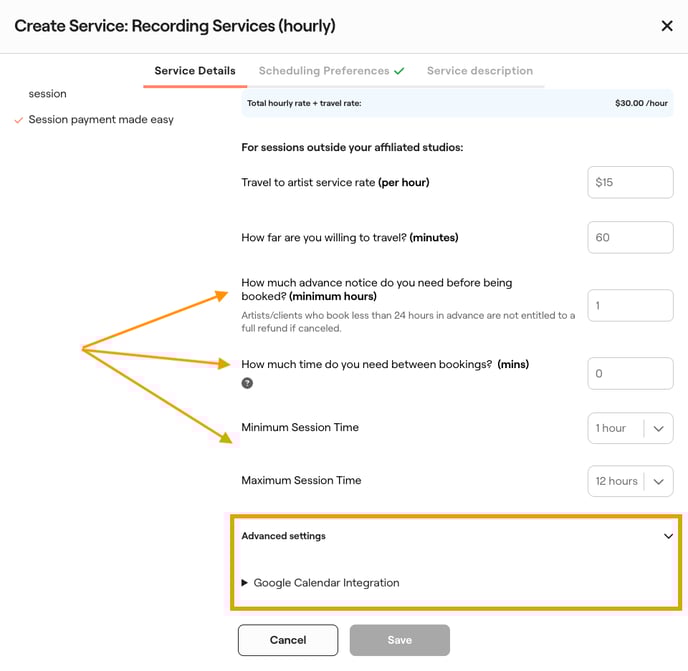The width and height of the screenshot is (688, 671).
Task: Click the checkmark next to Session payment made easy
Action: point(19,120)
